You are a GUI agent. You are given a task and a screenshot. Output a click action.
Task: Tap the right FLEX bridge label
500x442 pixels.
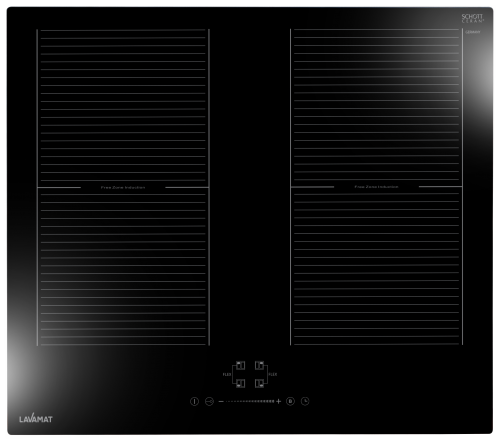(x=273, y=374)
